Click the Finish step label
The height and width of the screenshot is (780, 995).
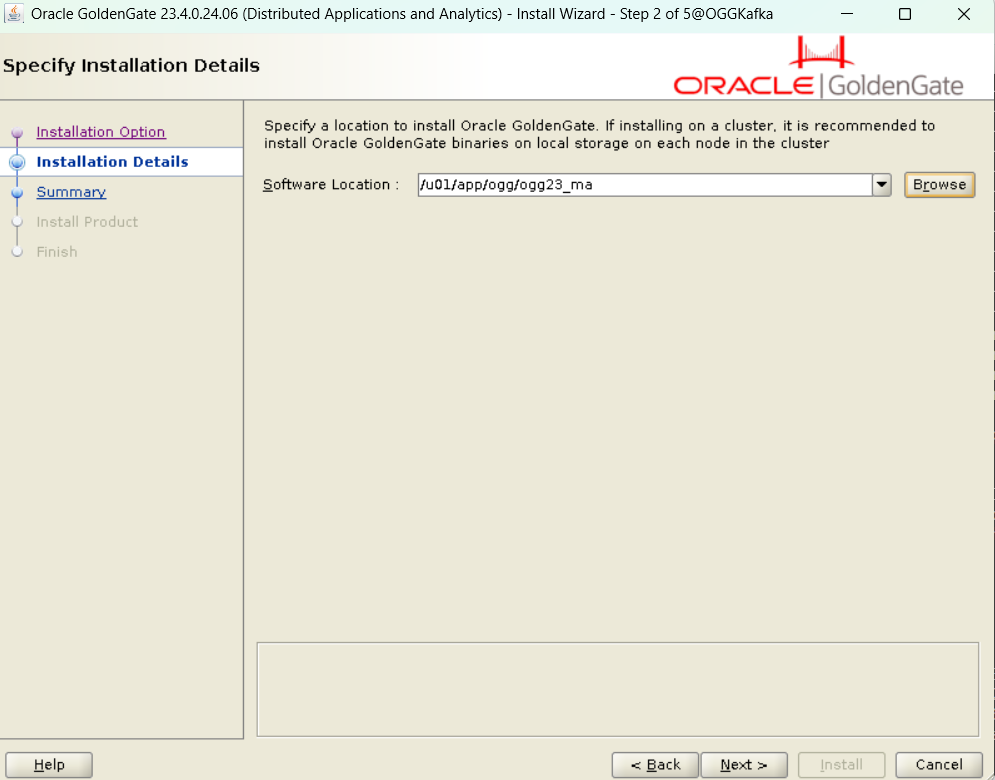tap(56, 252)
